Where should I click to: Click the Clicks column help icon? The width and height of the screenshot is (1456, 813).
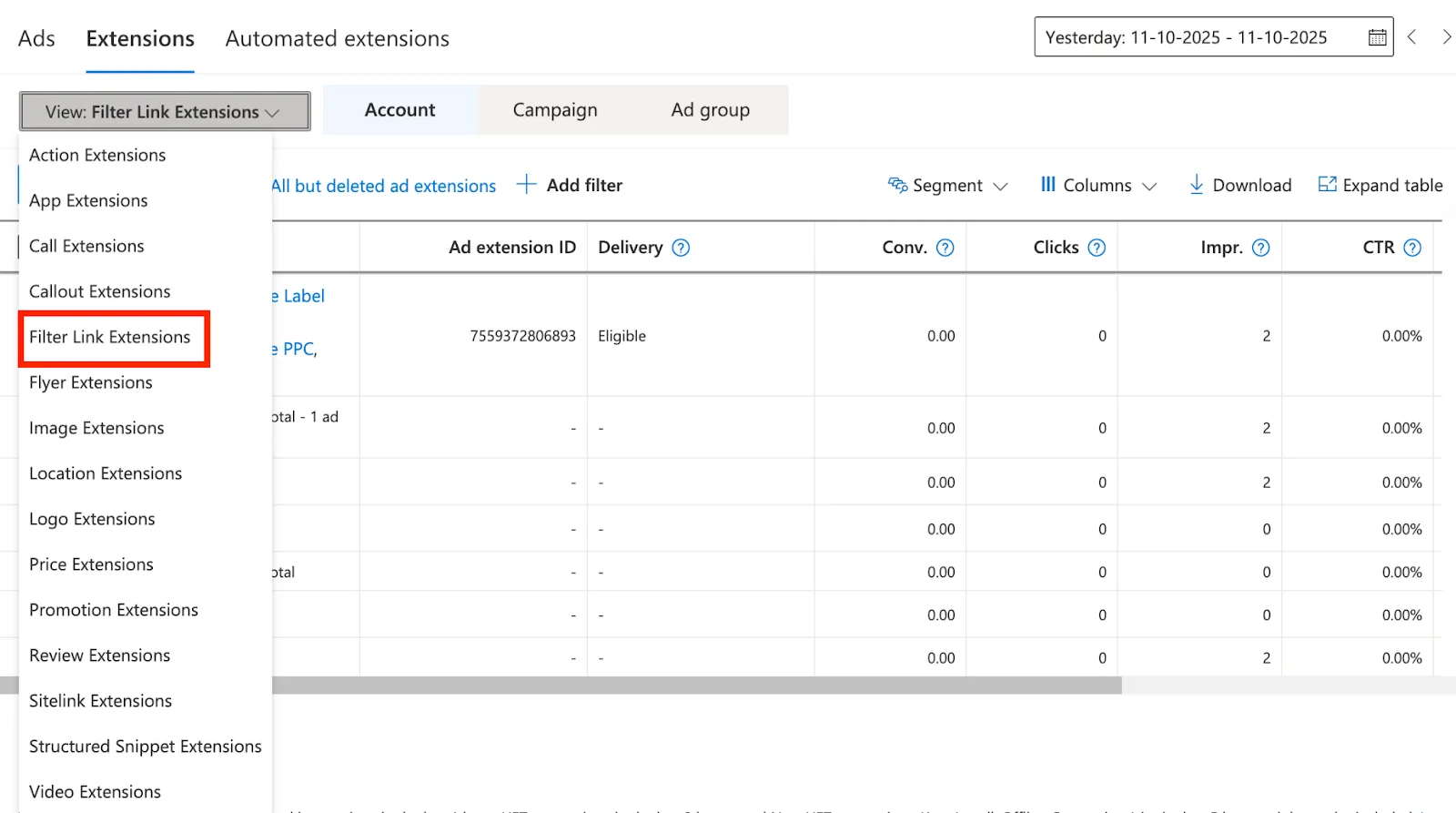click(x=1097, y=248)
